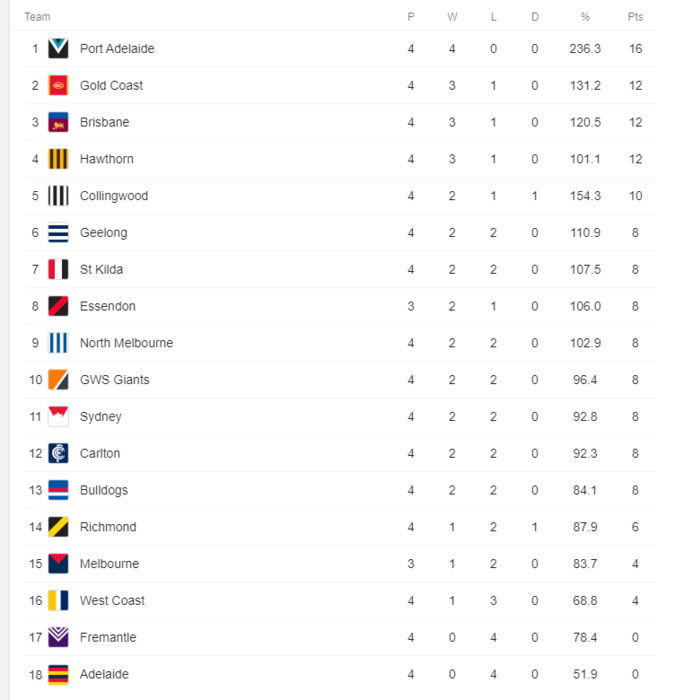
Task: Click the Hawthorn striped team logo
Action: pyautogui.click(x=59, y=159)
